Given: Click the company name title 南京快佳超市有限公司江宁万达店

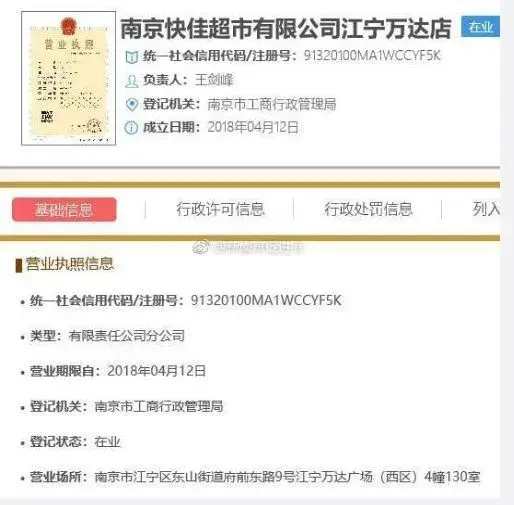Looking at the screenshot, I should click(x=286, y=29).
